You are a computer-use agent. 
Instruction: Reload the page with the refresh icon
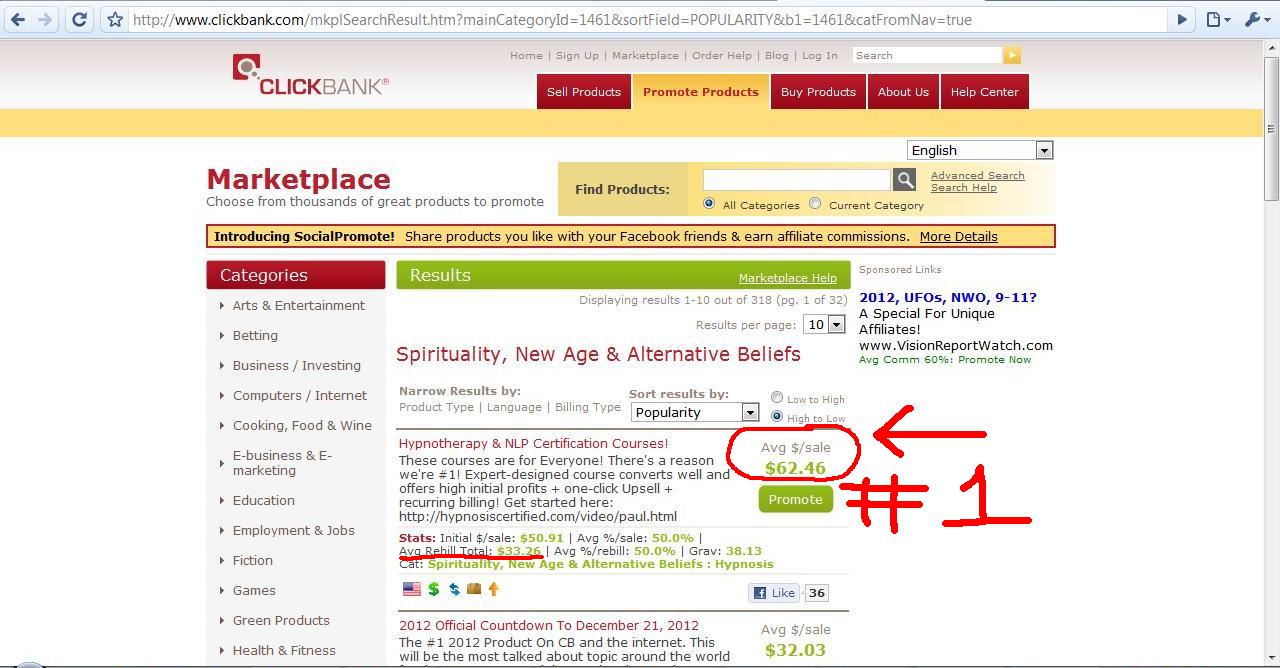coord(79,19)
